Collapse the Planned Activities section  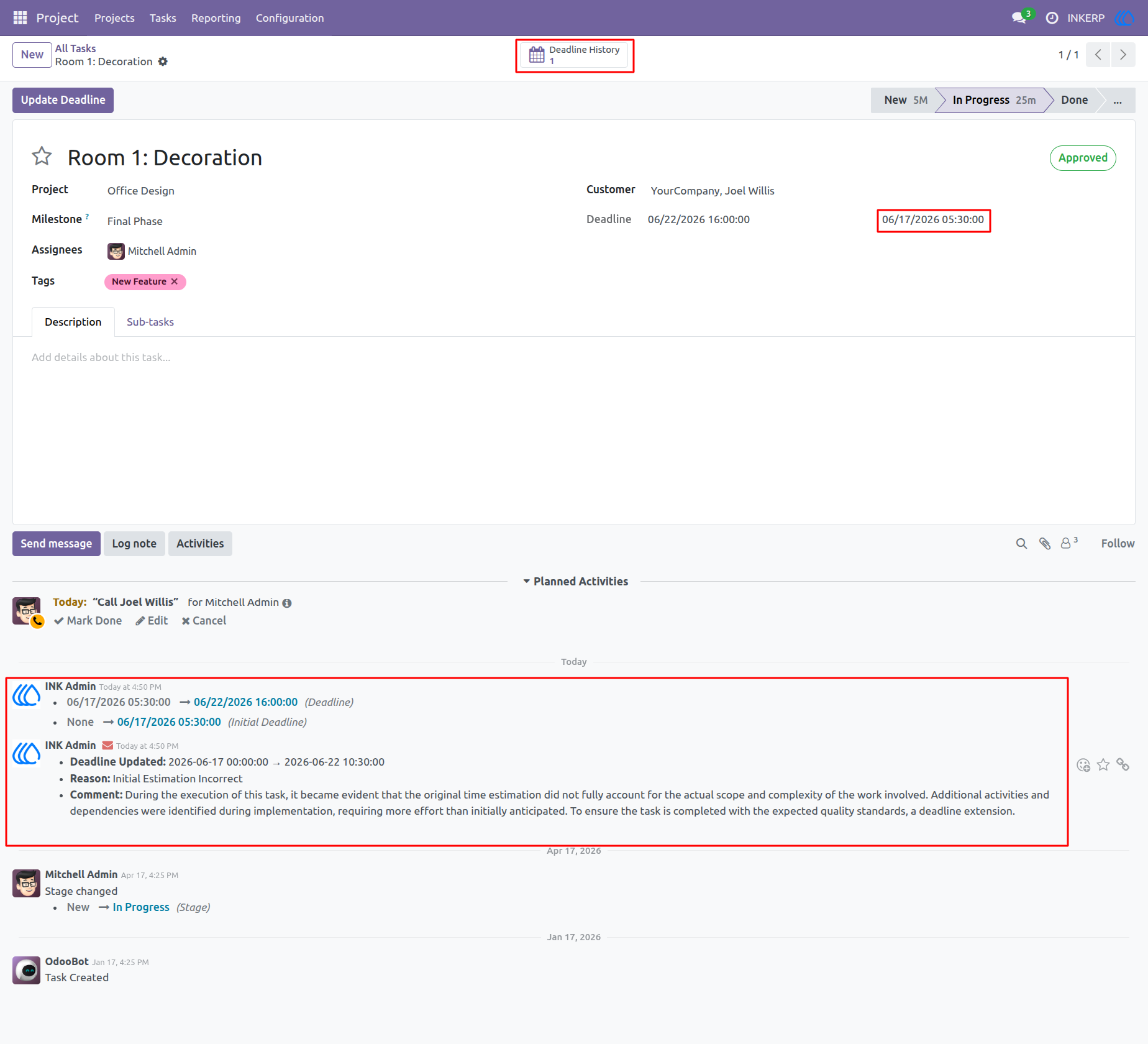point(575,582)
